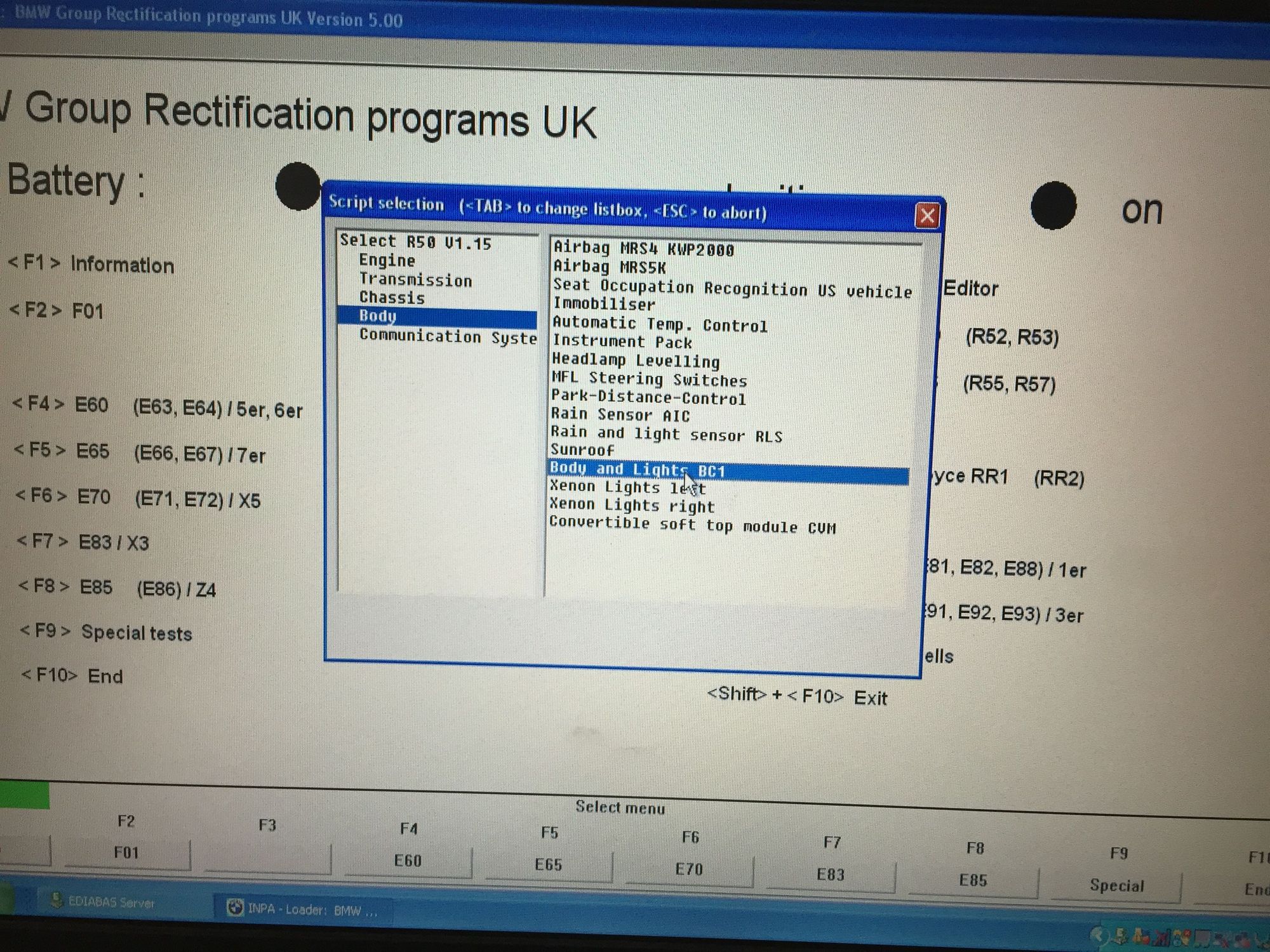The width and height of the screenshot is (1270, 952).
Task: Select Airbag MRS4 KWP2000 script
Action: click(x=643, y=249)
